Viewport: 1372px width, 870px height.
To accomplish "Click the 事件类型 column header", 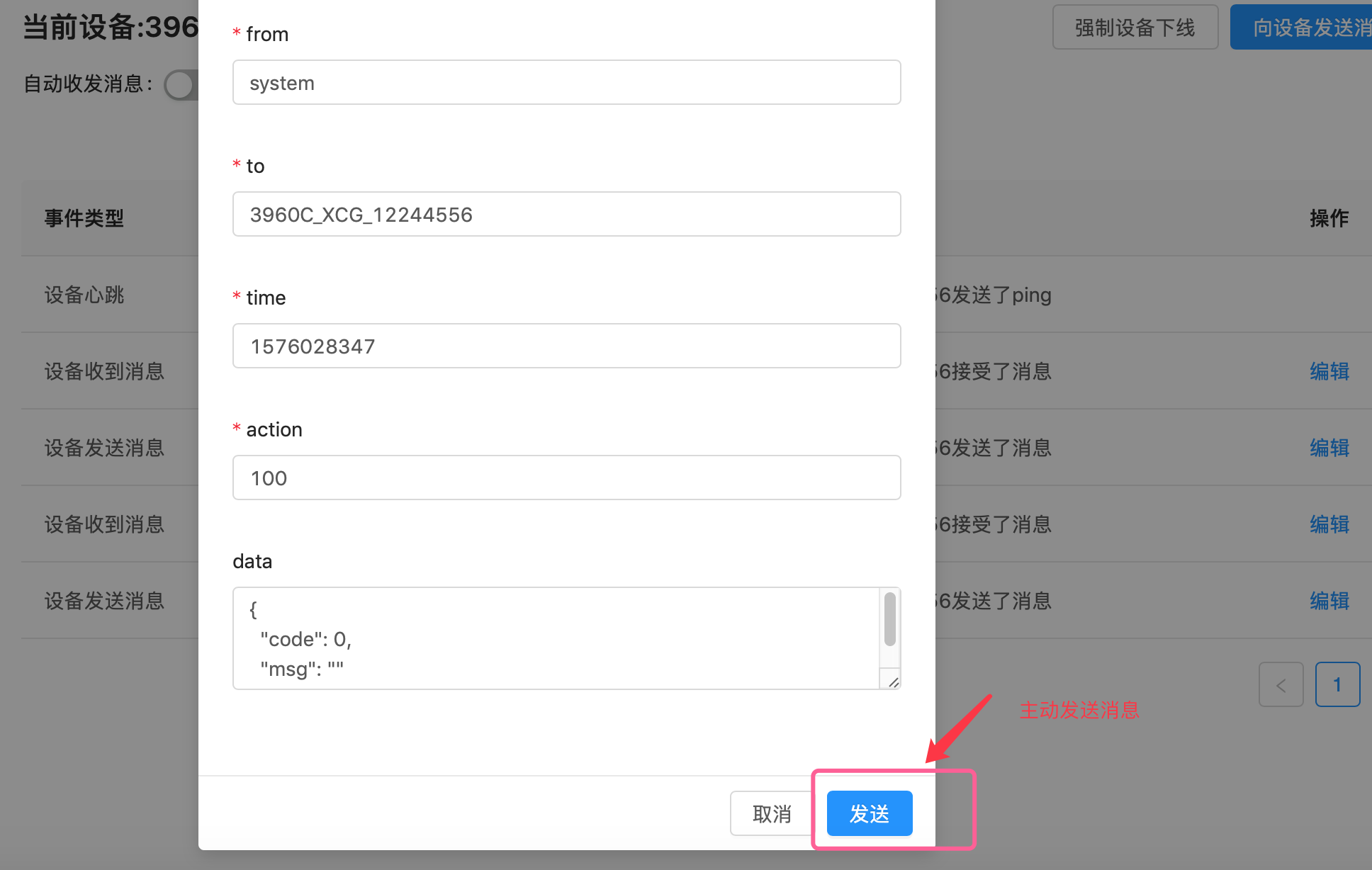I will coord(84,218).
